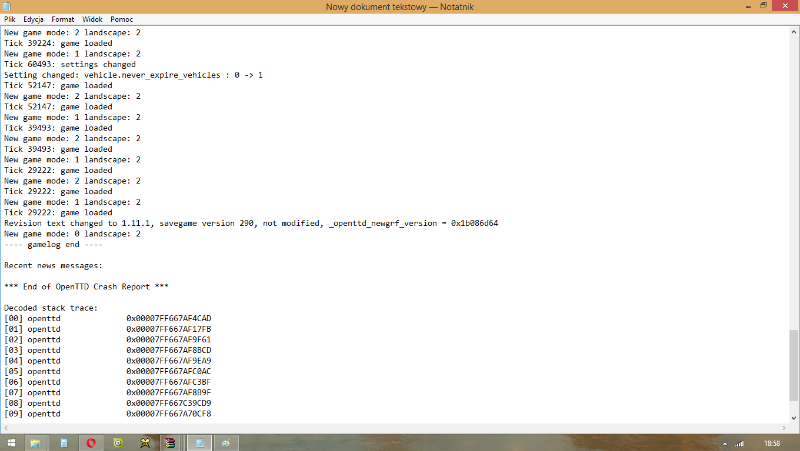Click the 'Tick 39224: game loaded' line

click(x=58, y=43)
